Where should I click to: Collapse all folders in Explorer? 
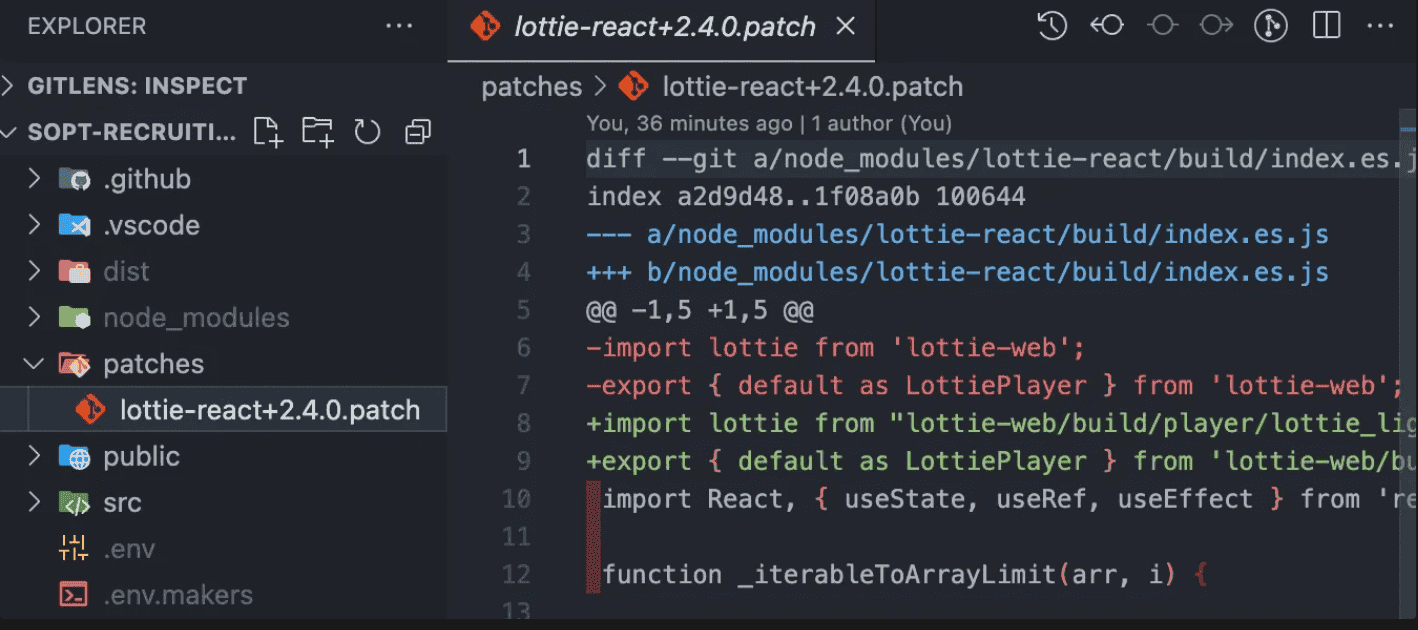tap(417, 132)
